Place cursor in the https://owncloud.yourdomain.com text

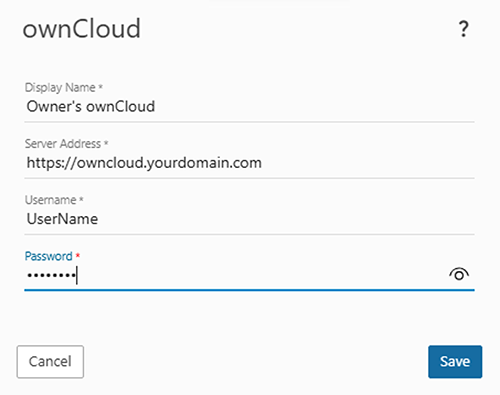(144, 163)
